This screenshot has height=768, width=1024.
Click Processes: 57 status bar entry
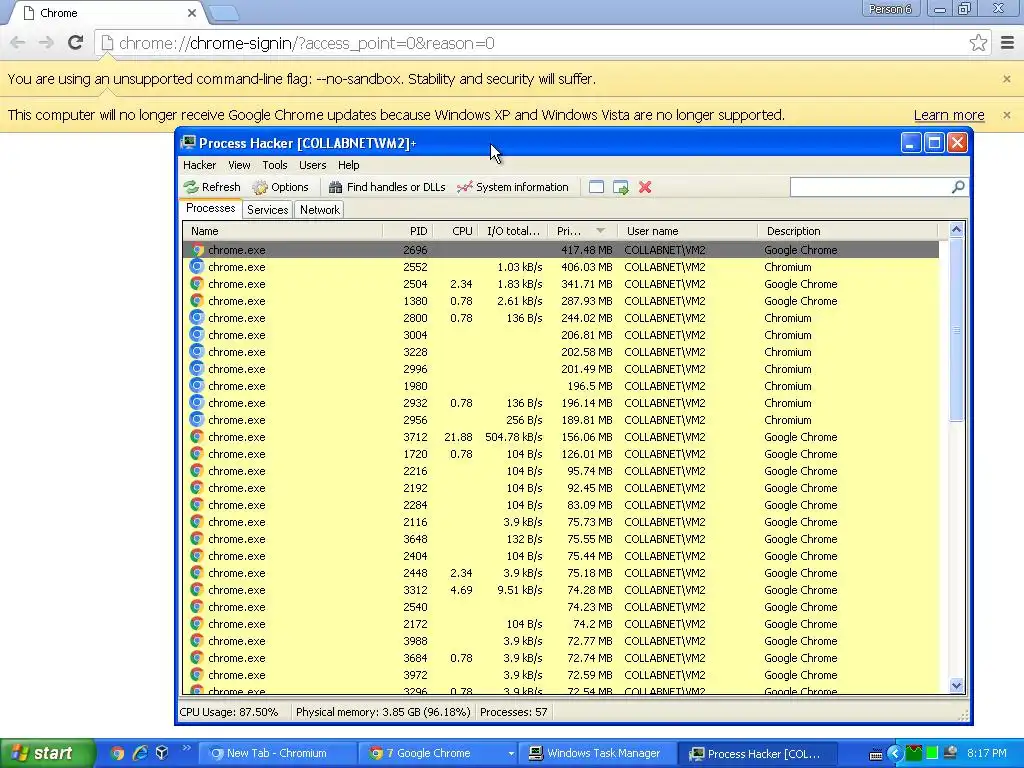[x=513, y=712]
